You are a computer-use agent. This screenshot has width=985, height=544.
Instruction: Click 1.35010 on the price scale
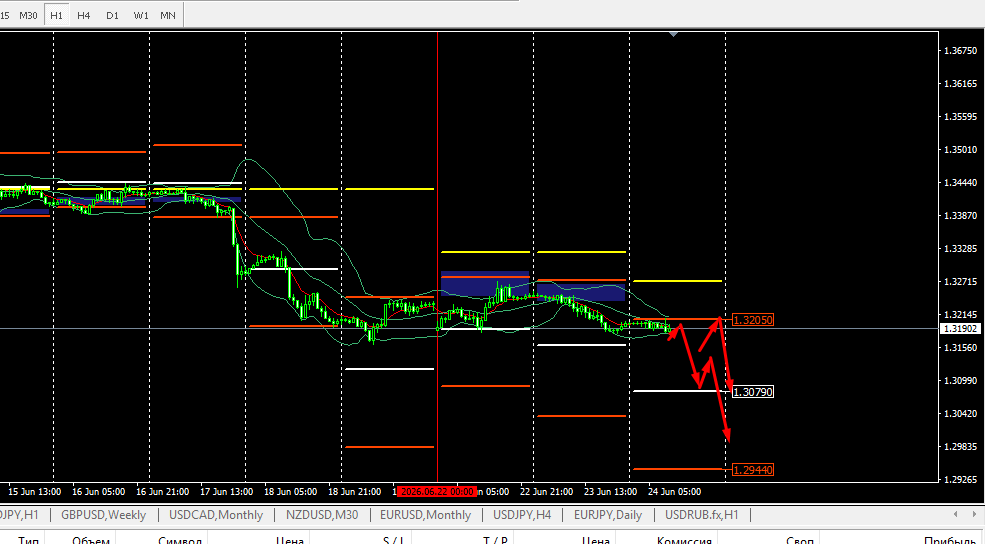[961, 150]
